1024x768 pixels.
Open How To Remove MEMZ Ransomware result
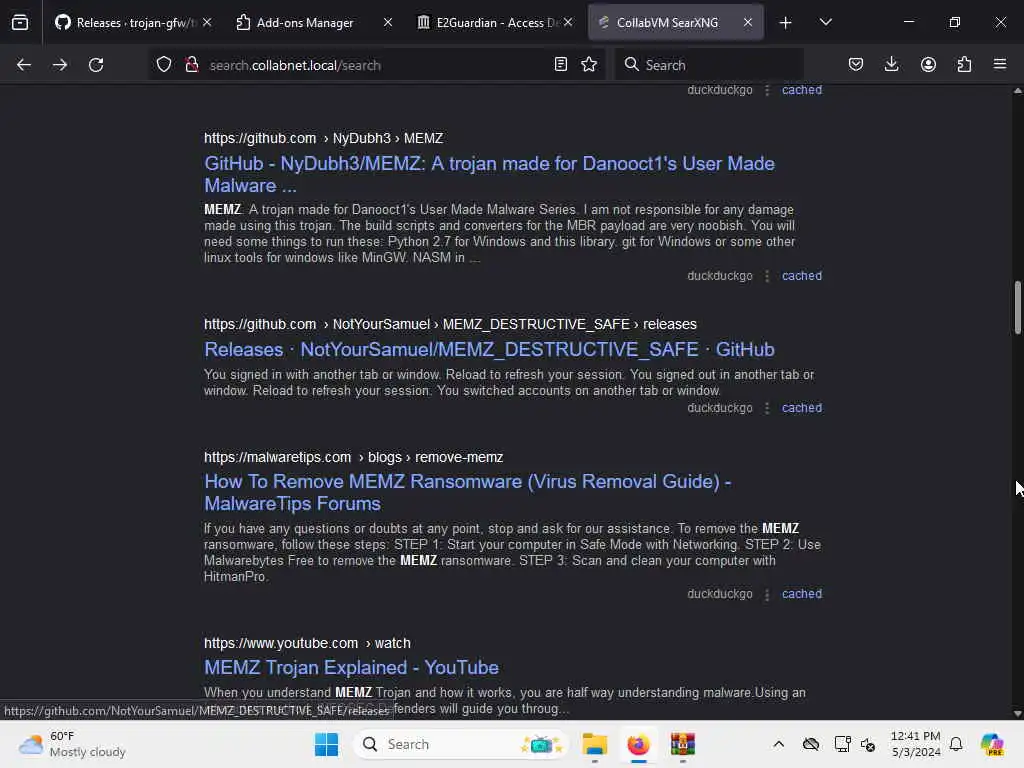pos(468,492)
